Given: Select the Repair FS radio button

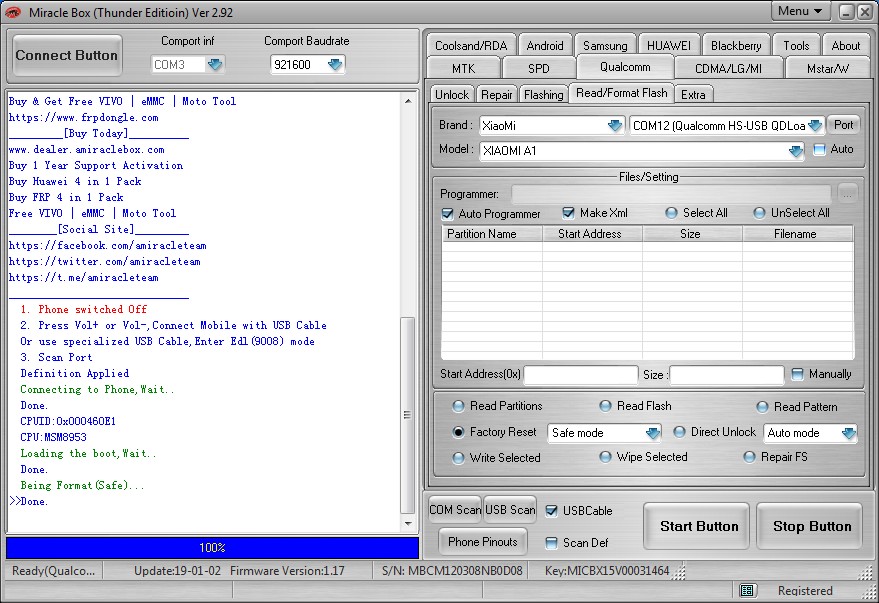Looking at the screenshot, I should coord(750,457).
